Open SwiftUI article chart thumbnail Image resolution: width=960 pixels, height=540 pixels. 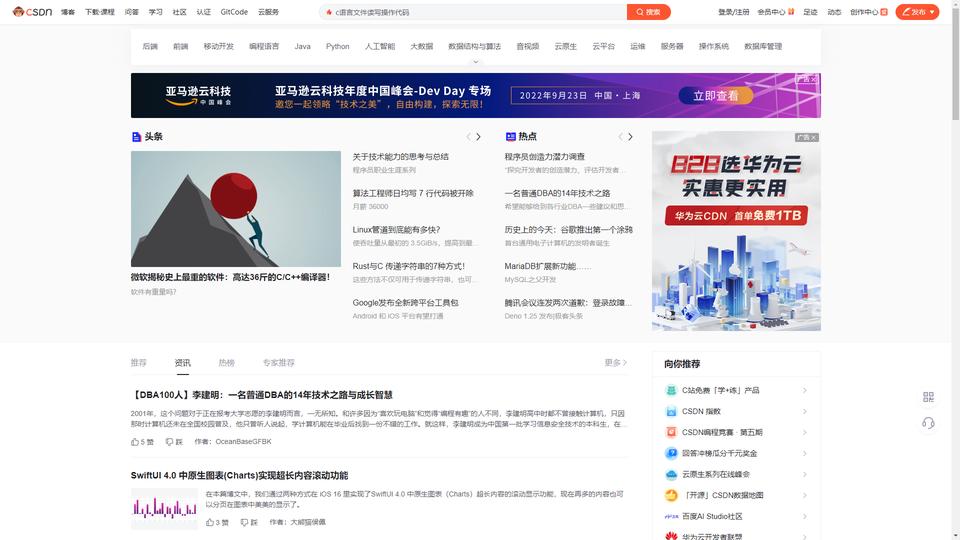[164, 508]
